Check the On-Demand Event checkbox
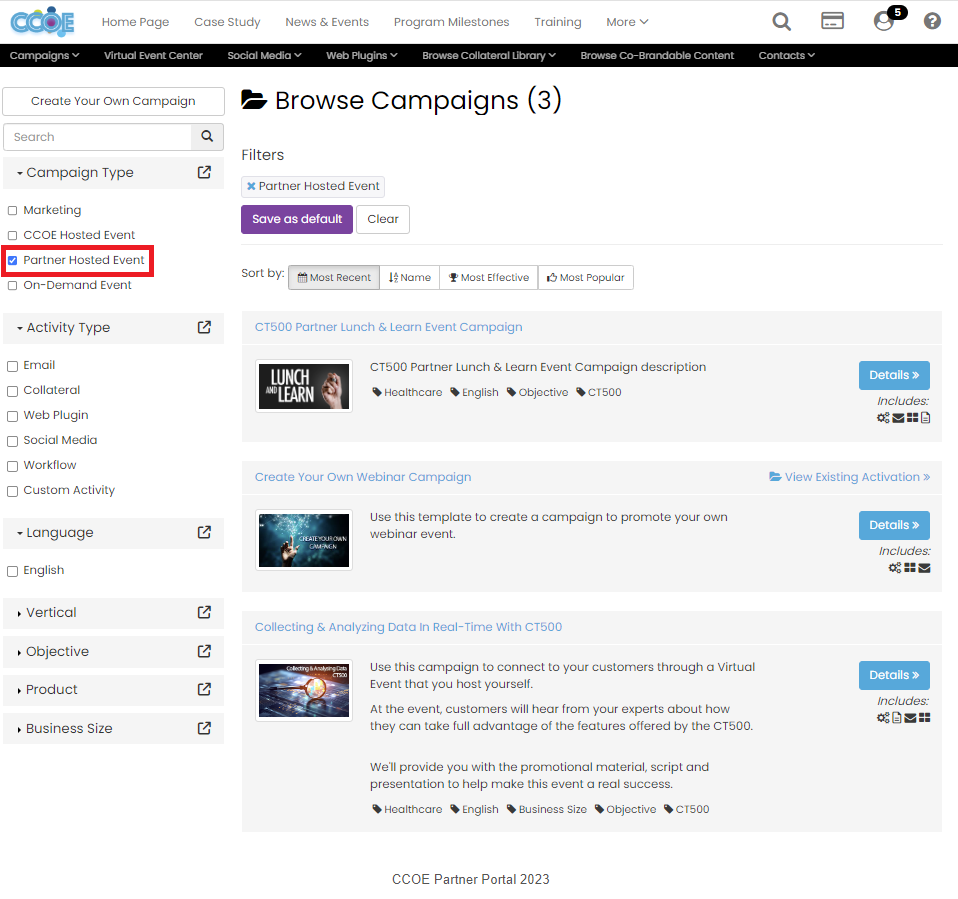The height and width of the screenshot is (899, 958). pyautogui.click(x=12, y=285)
